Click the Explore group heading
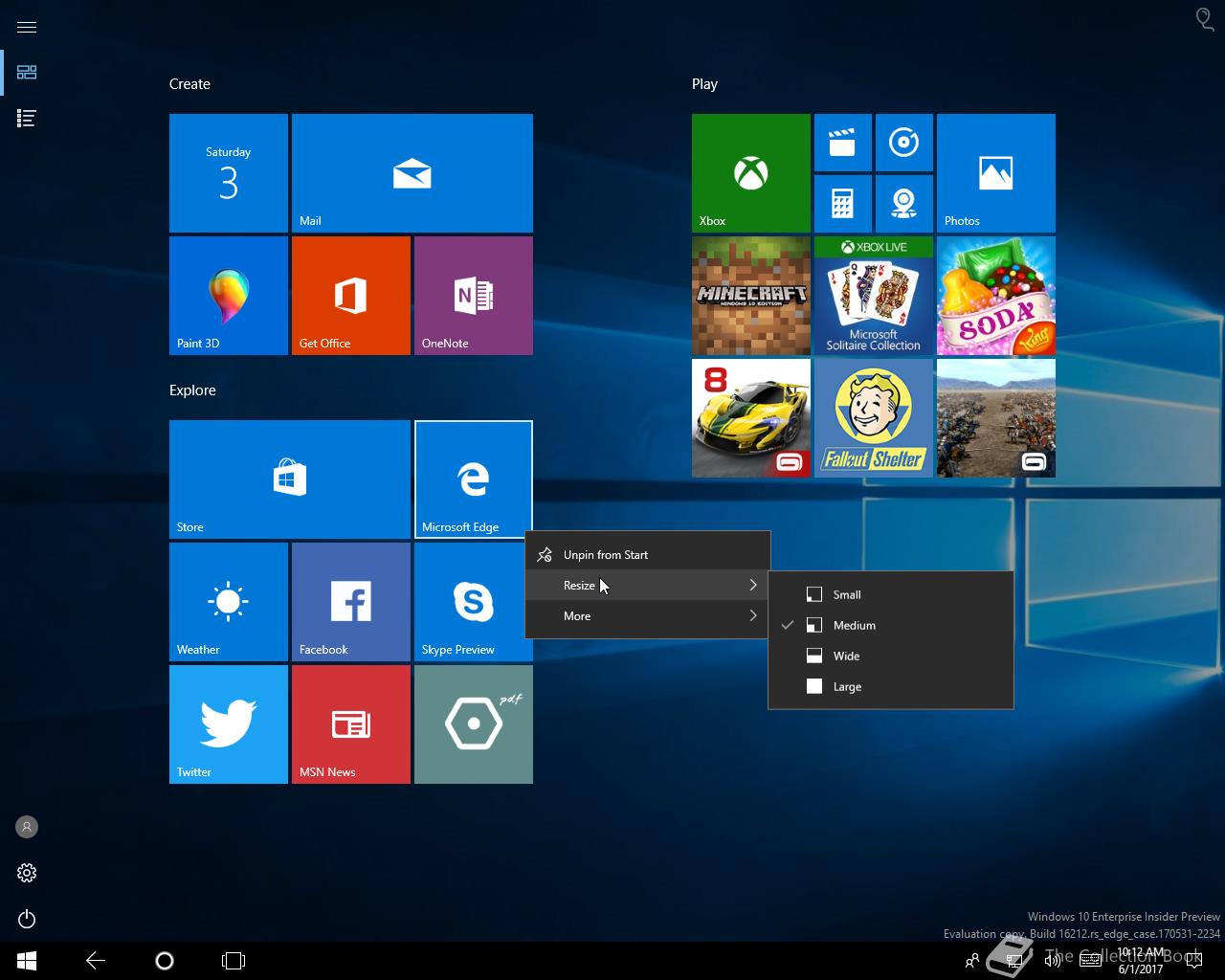This screenshot has height=980, width=1225. (x=192, y=390)
